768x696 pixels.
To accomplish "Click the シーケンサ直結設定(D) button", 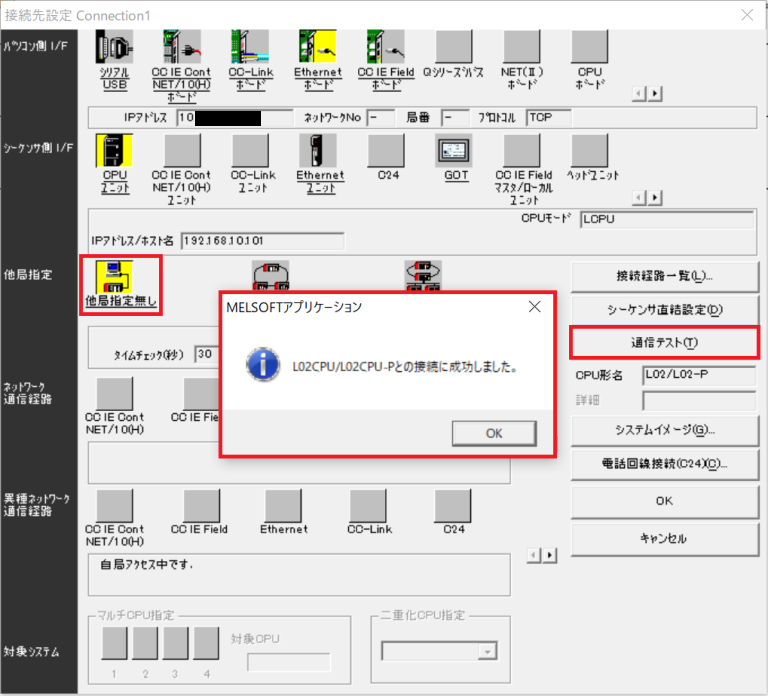I will (664, 309).
